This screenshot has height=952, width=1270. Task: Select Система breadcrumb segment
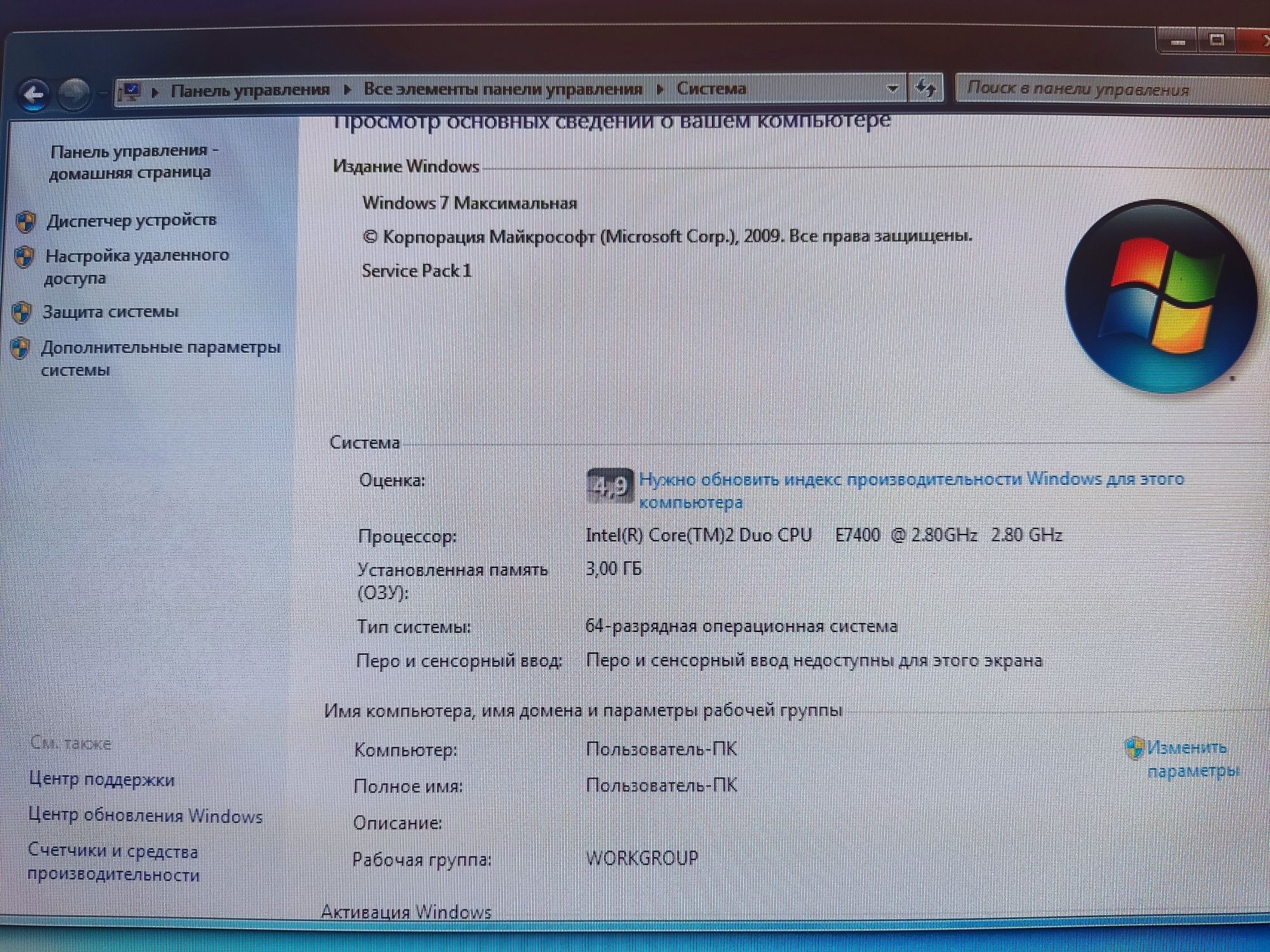[x=711, y=88]
